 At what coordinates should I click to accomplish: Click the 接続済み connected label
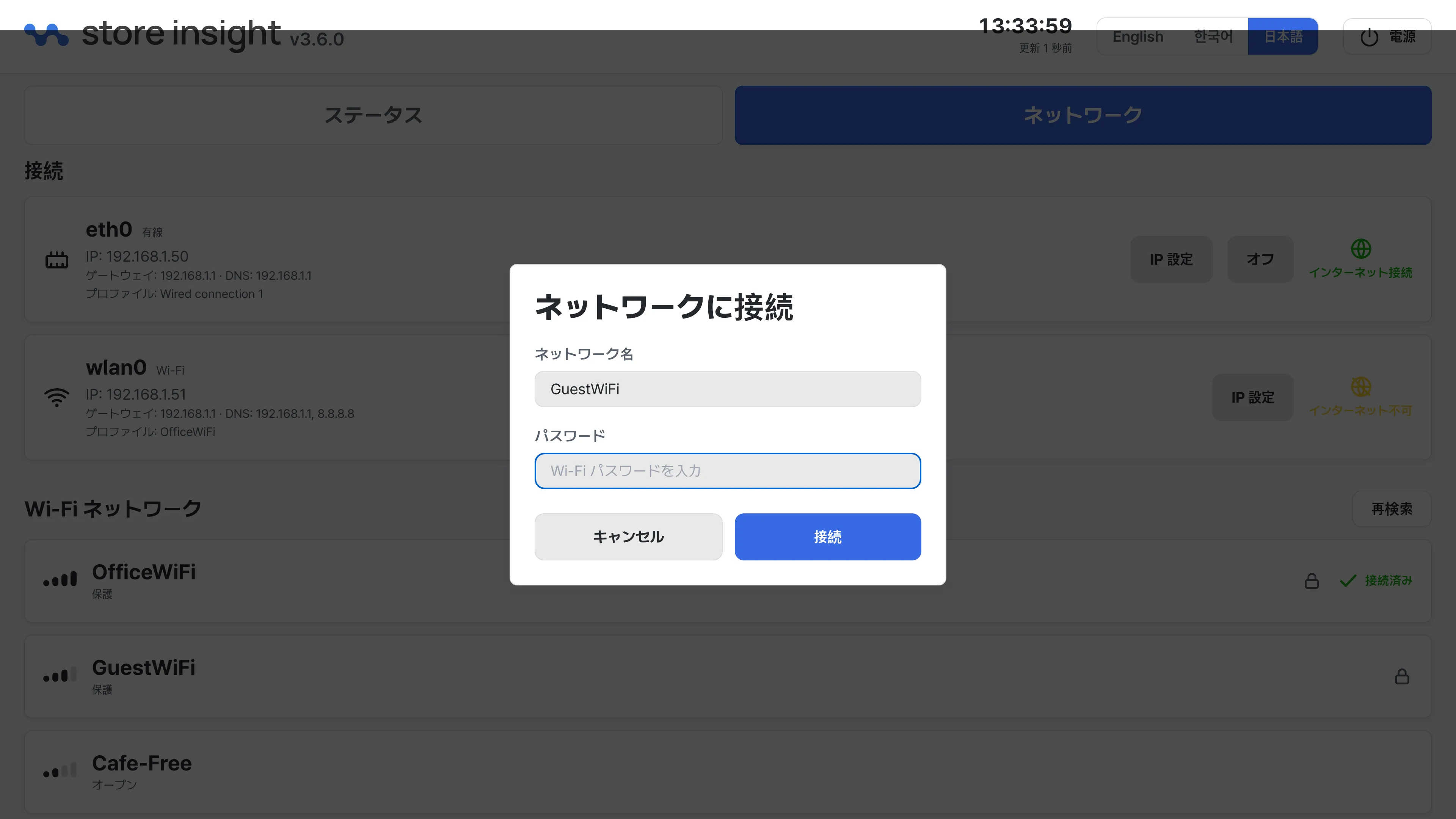(1388, 581)
